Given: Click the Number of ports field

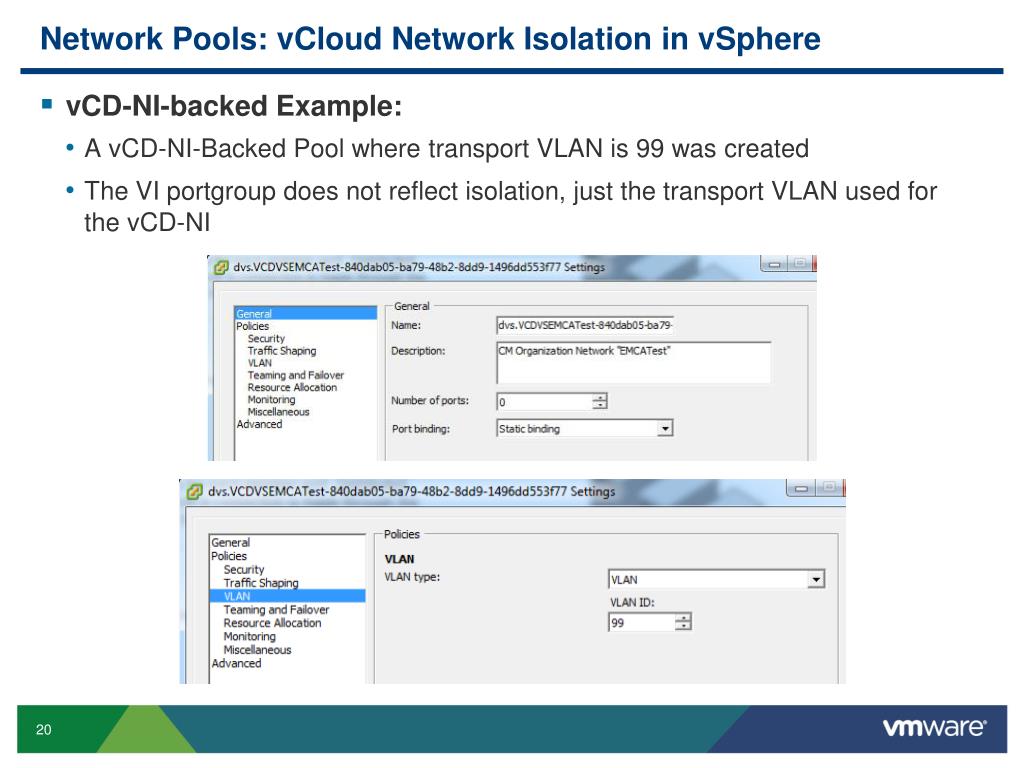Looking at the screenshot, I should pos(545,402).
